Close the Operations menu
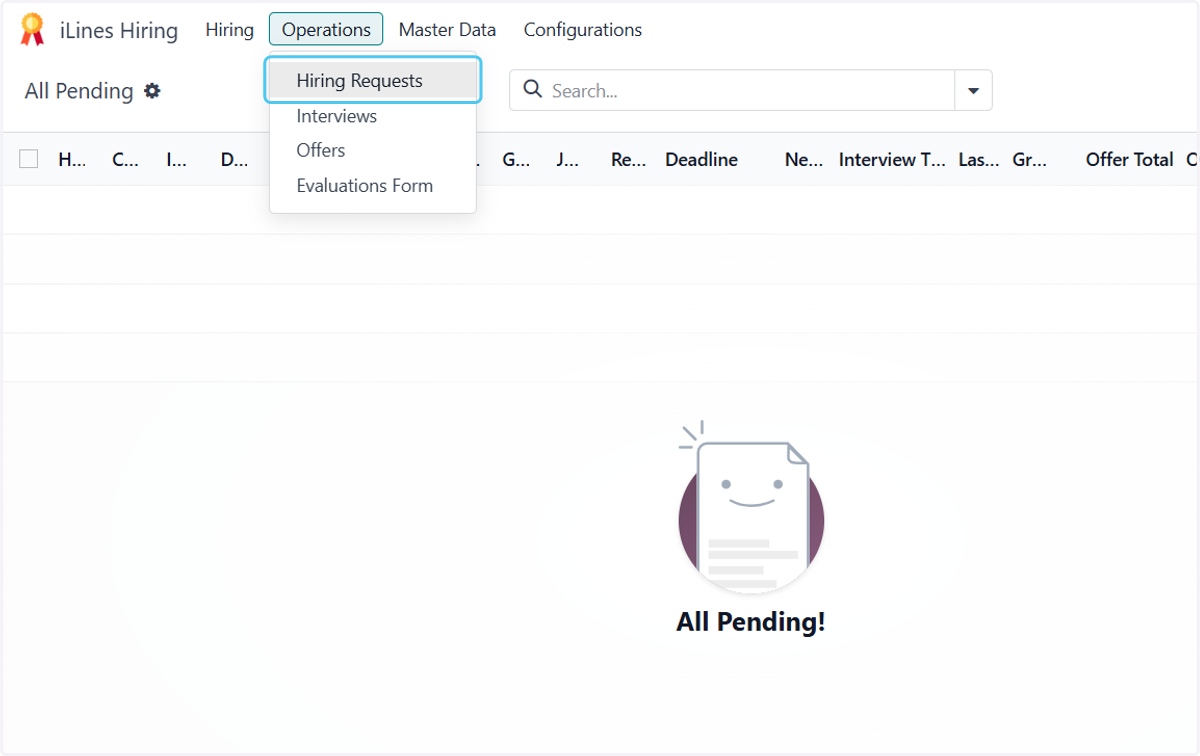Screen dimensions: 1200x756 click(326, 30)
